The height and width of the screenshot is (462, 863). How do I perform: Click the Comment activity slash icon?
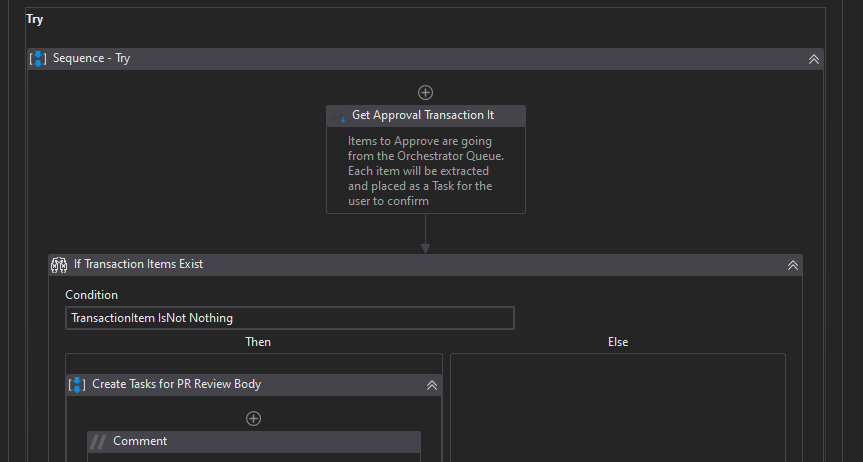point(98,442)
